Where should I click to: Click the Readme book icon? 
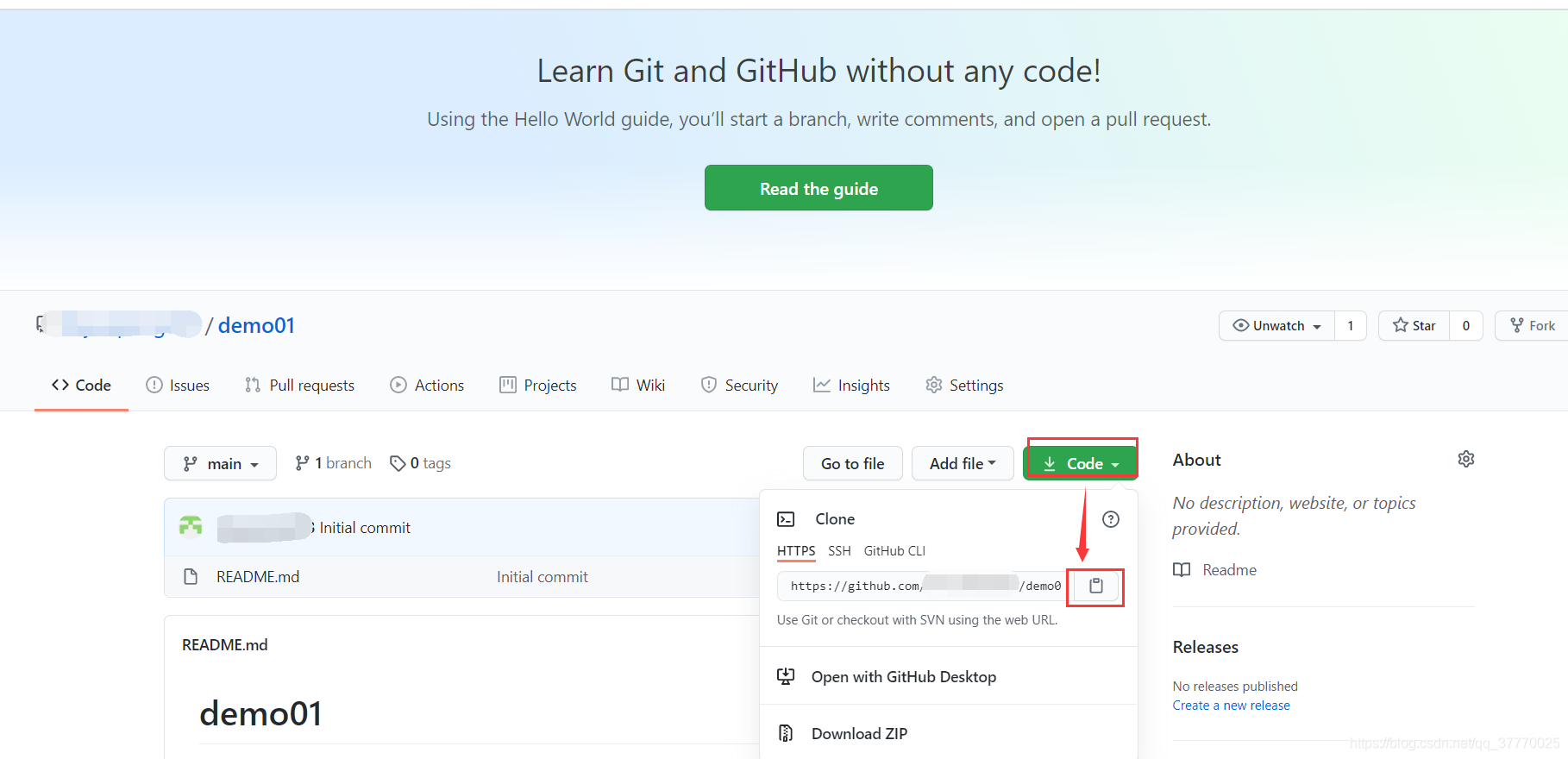1182,569
